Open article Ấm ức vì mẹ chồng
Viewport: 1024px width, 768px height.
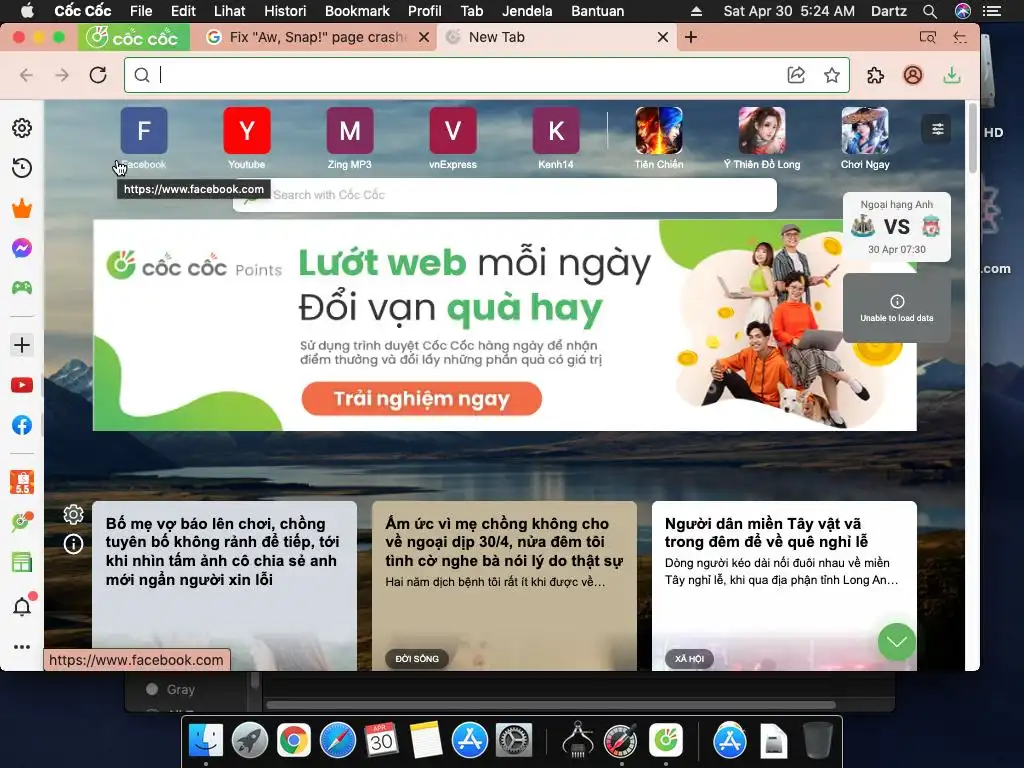[x=504, y=586]
